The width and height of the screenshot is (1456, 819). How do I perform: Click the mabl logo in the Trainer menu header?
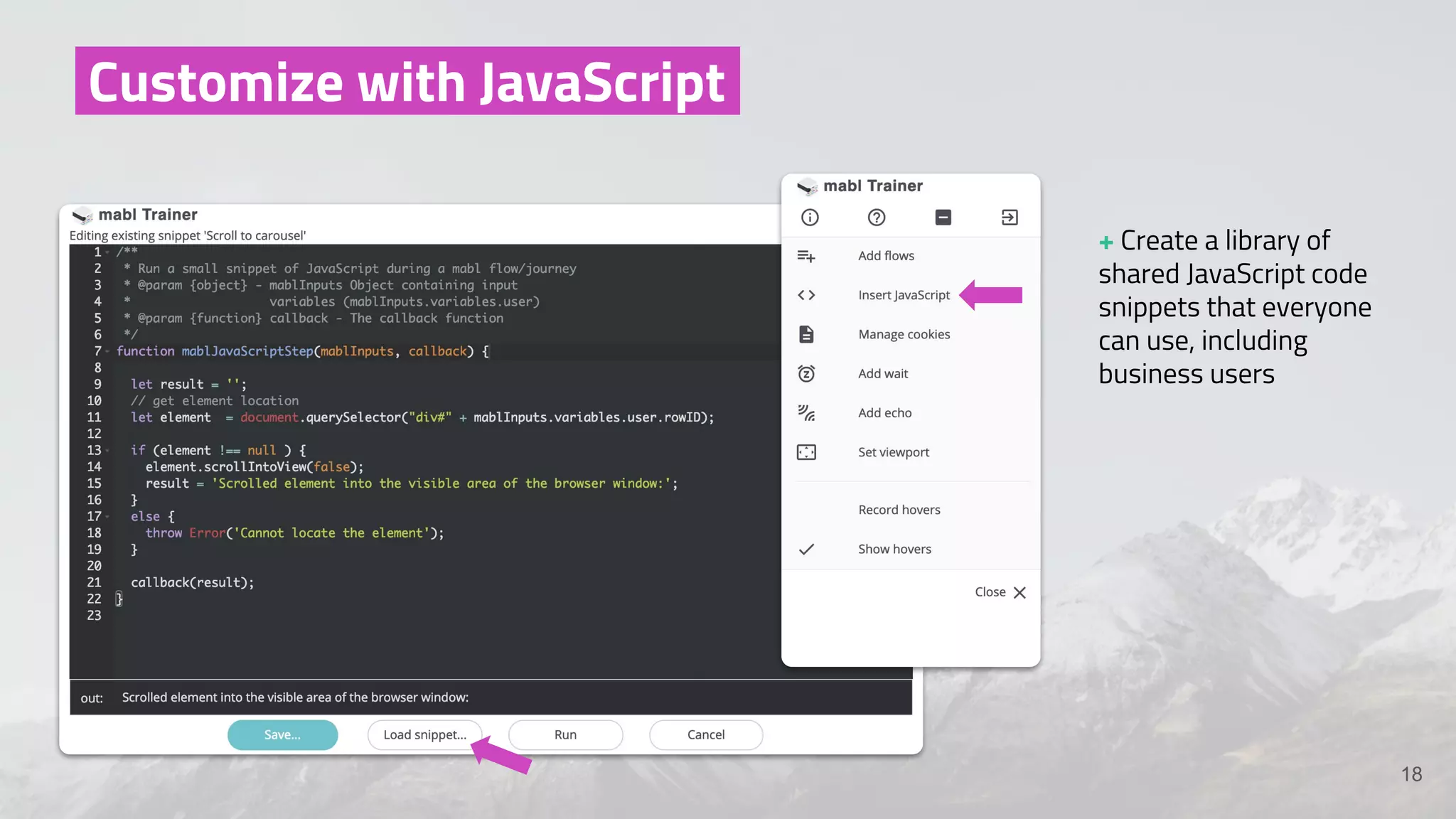(x=807, y=187)
